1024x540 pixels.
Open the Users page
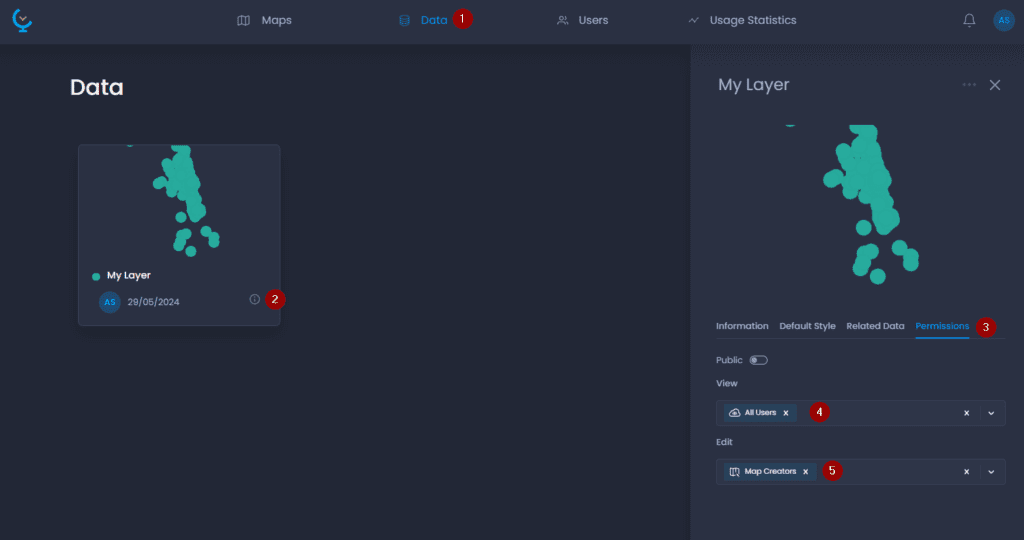point(582,20)
